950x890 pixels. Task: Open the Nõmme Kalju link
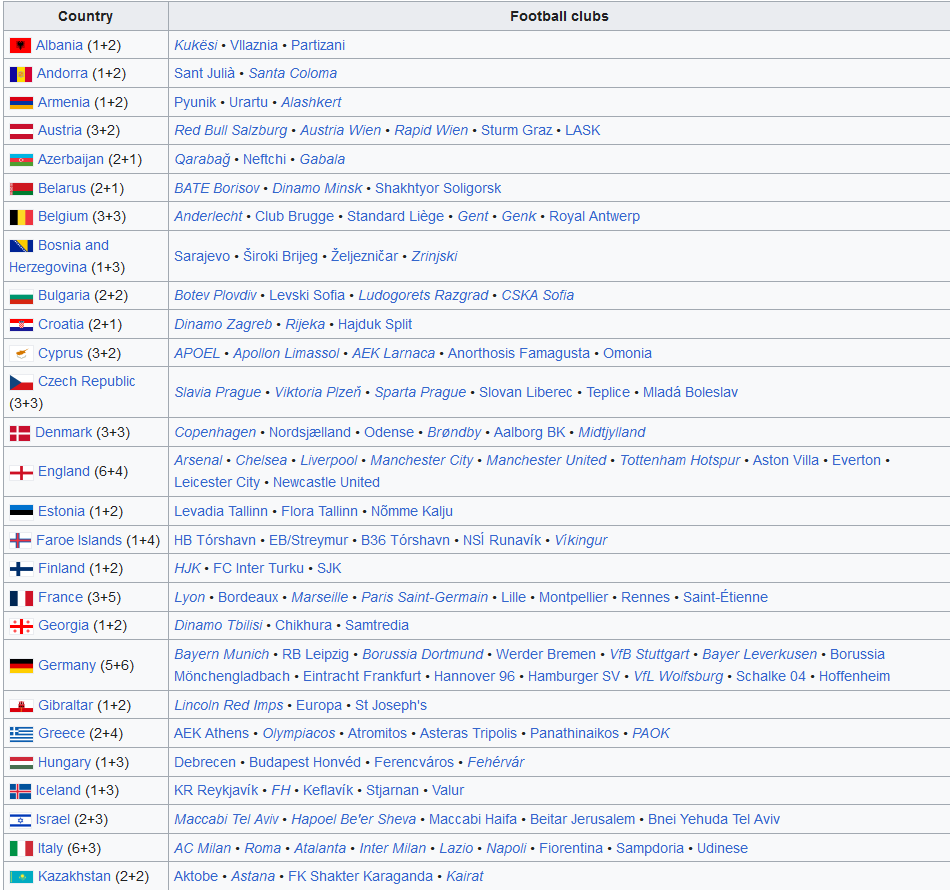(412, 511)
